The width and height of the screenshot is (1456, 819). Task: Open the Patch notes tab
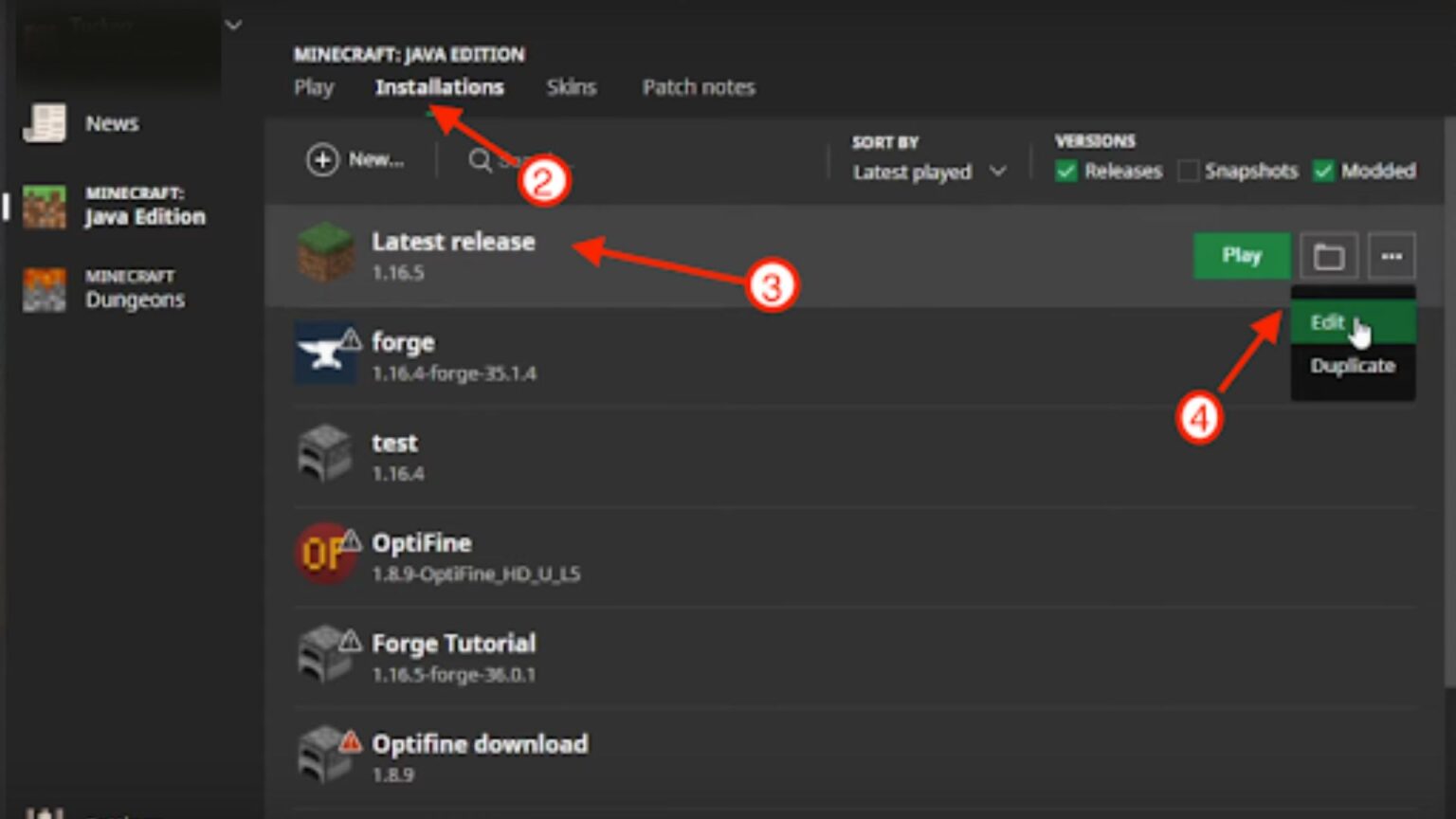point(698,86)
